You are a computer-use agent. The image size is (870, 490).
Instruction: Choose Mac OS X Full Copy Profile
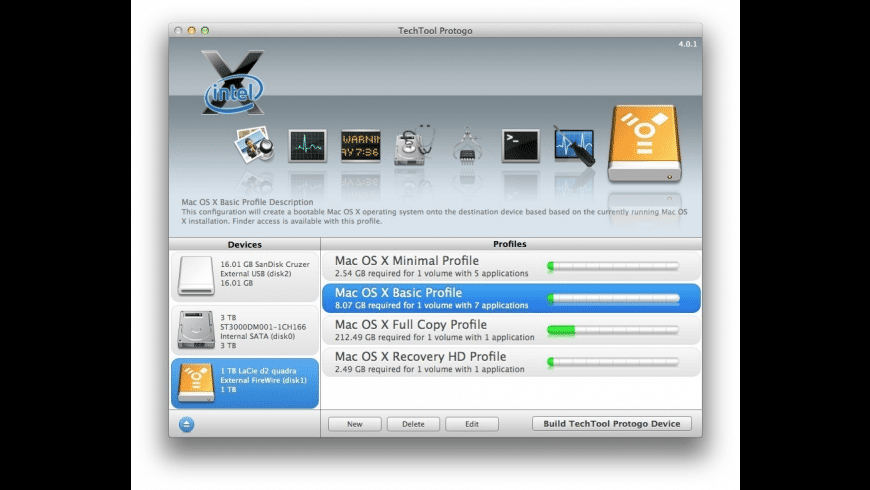coord(511,330)
